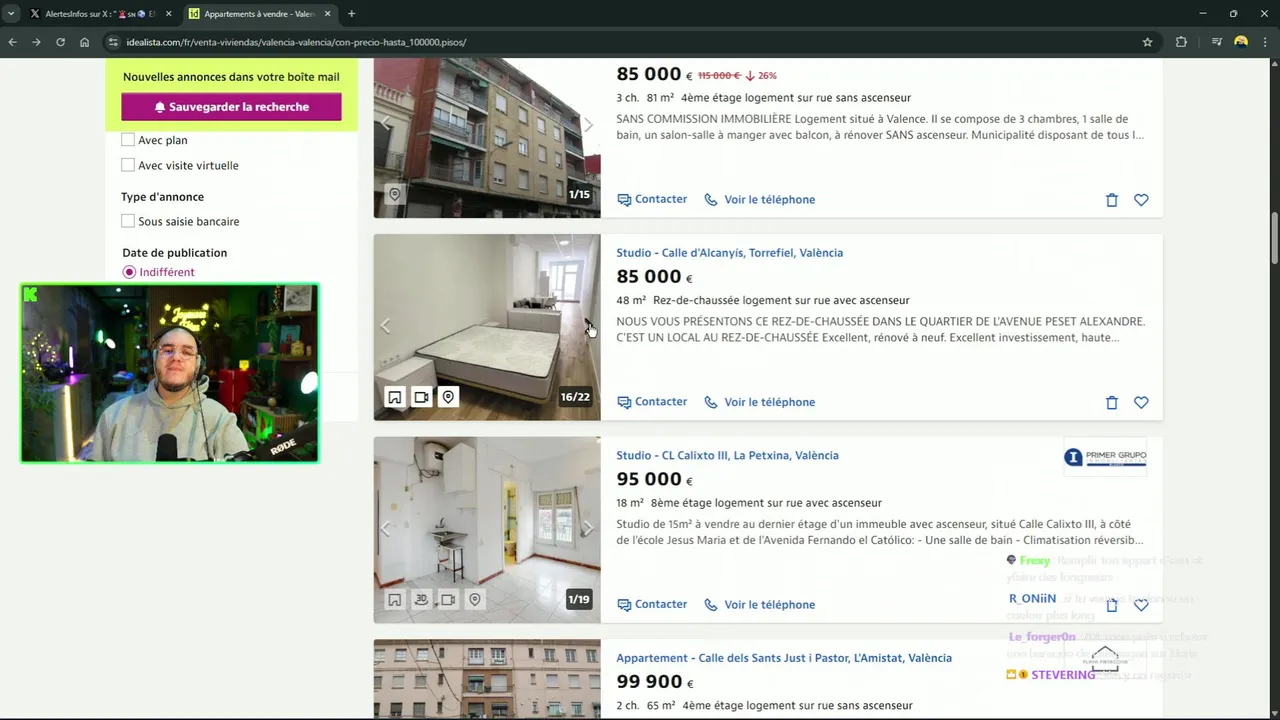Image resolution: width=1280 pixels, height=720 pixels.
Task: Click 'Date de publication' filter heading
Action: point(175,253)
